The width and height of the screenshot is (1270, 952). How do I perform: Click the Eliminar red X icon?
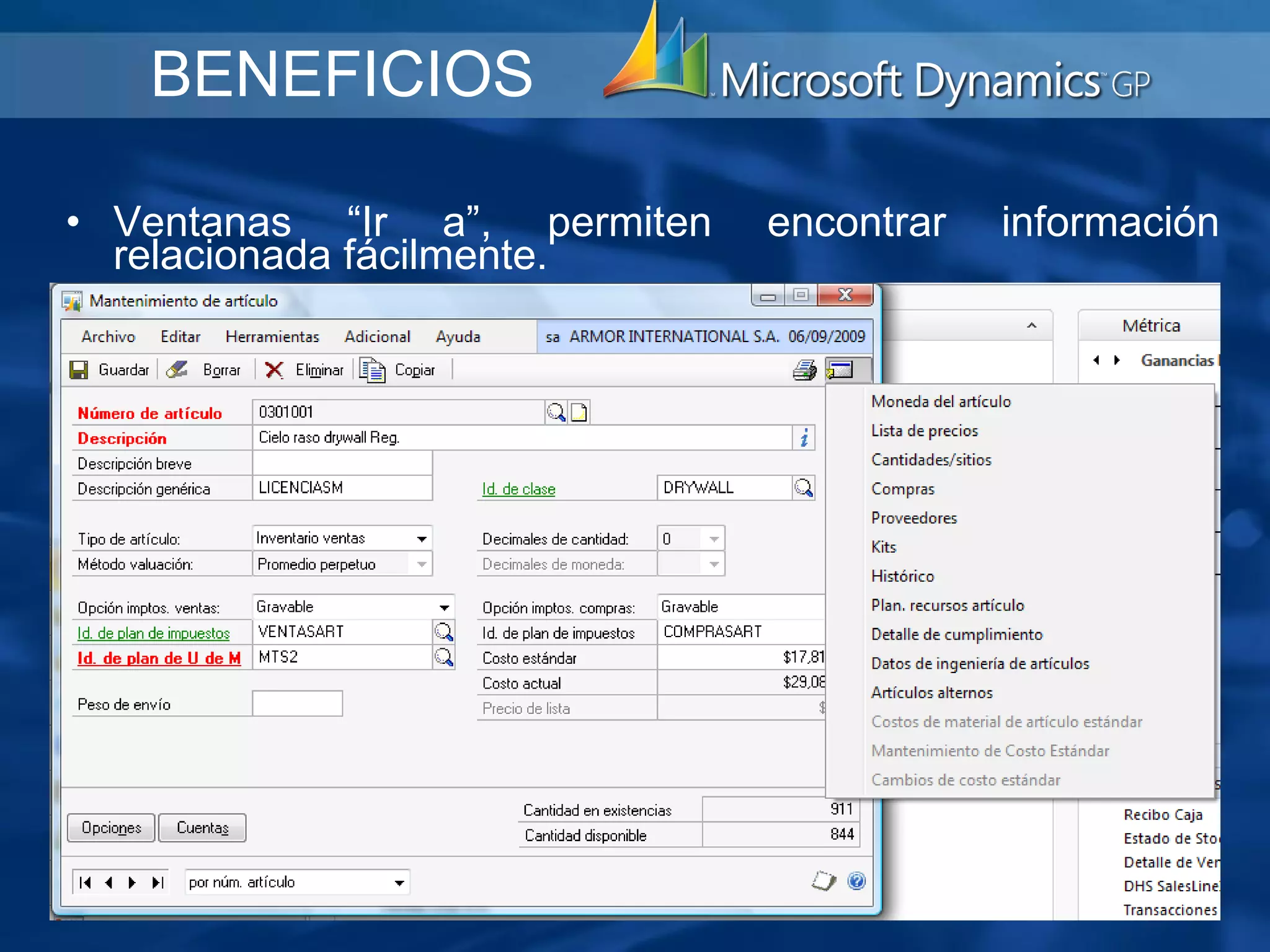(x=274, y=370)
